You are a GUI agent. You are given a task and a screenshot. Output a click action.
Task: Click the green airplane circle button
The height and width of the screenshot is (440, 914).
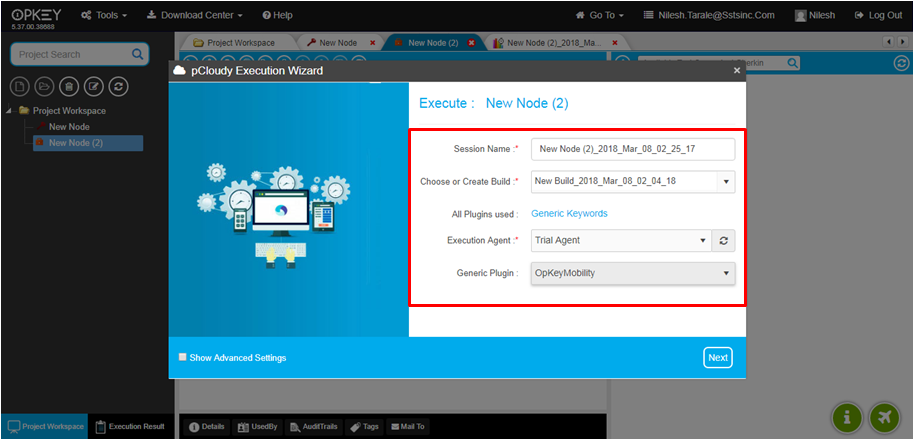885,417
